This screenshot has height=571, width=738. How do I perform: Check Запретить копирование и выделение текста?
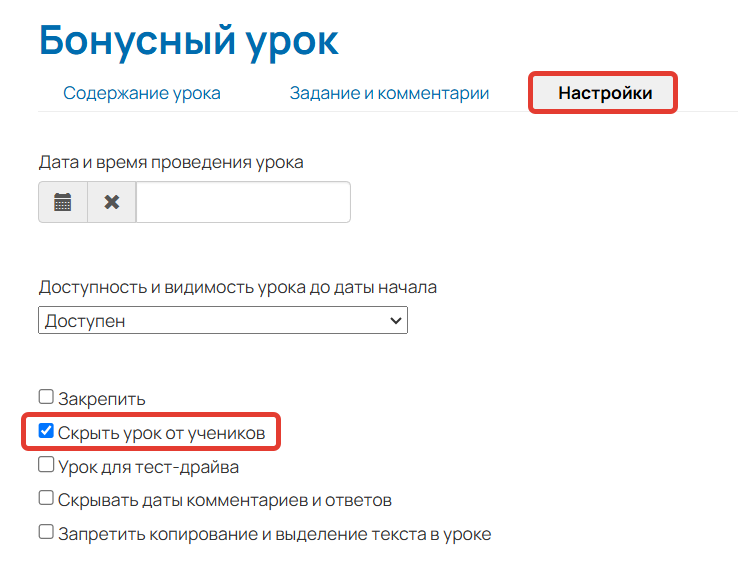pyautogui.click(x=46, y=532)
